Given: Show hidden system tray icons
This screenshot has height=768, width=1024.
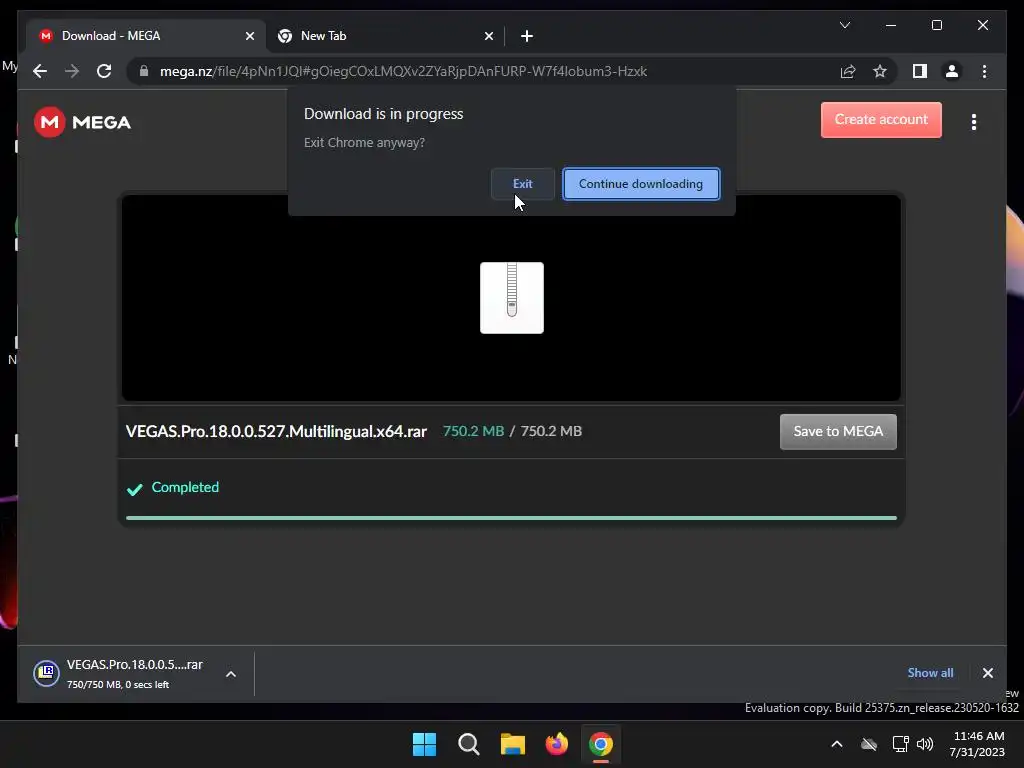Looking at the screenshot, I should 837,744.
